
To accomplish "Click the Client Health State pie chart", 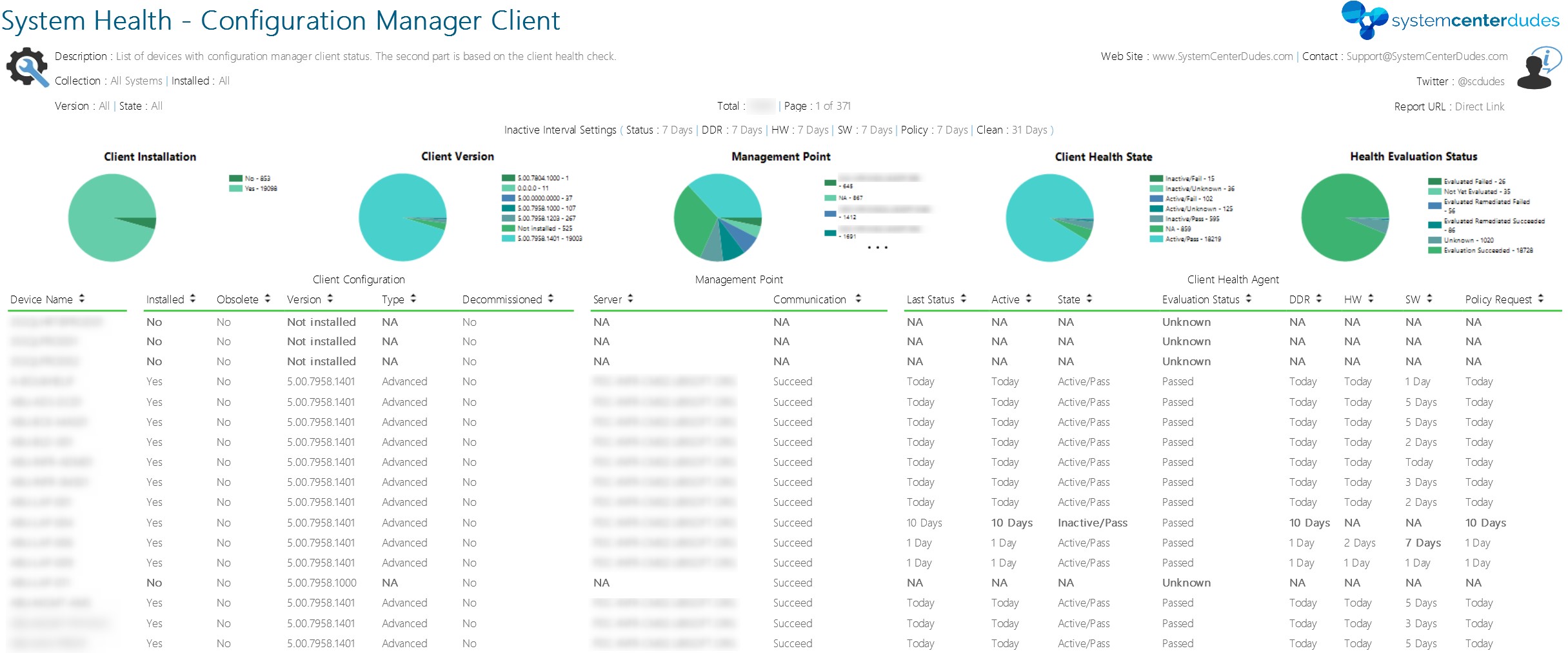I will point(1049,217).
